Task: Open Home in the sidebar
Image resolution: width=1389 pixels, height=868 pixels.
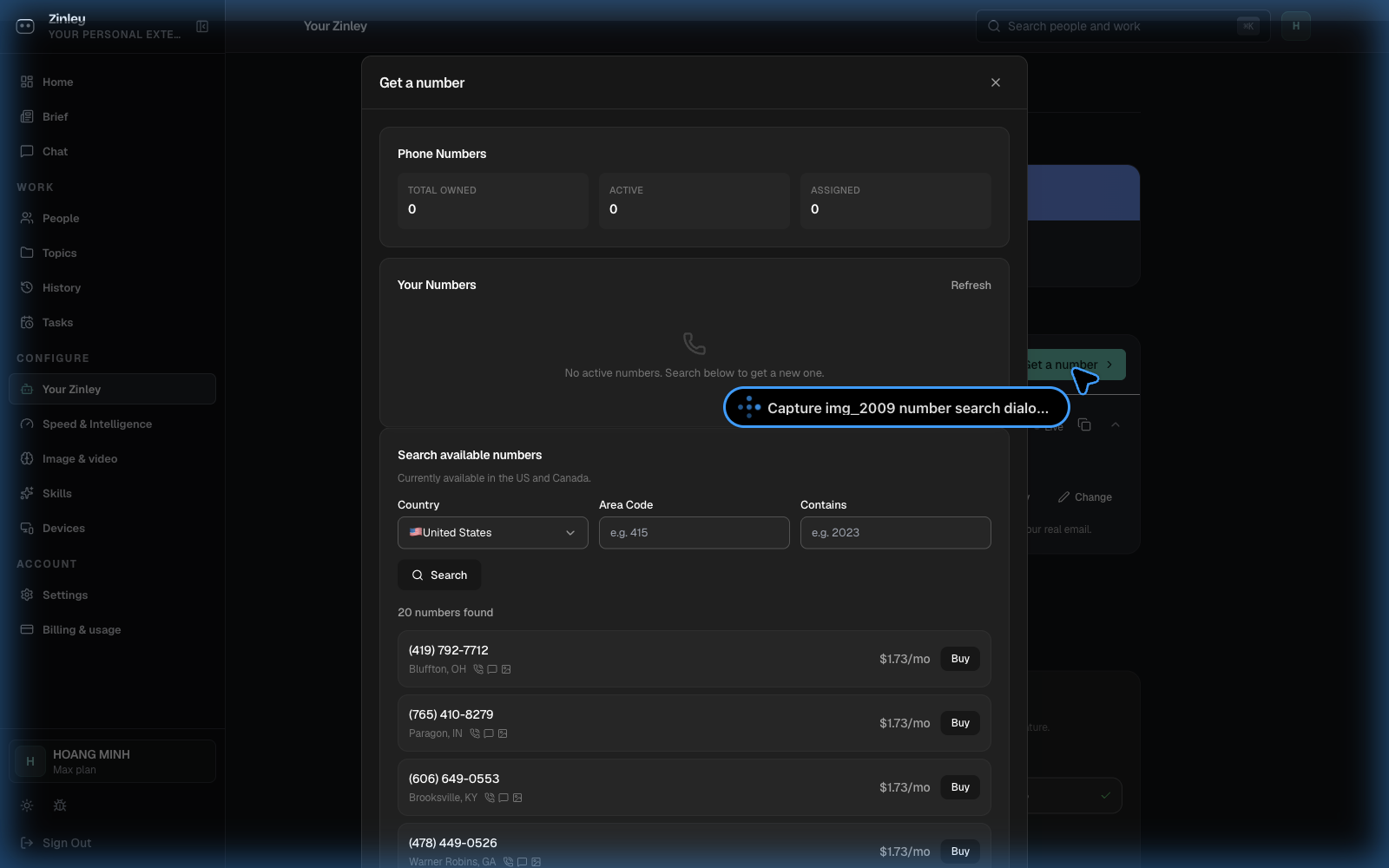Action: pyautogui.click(x=112, y=82)
